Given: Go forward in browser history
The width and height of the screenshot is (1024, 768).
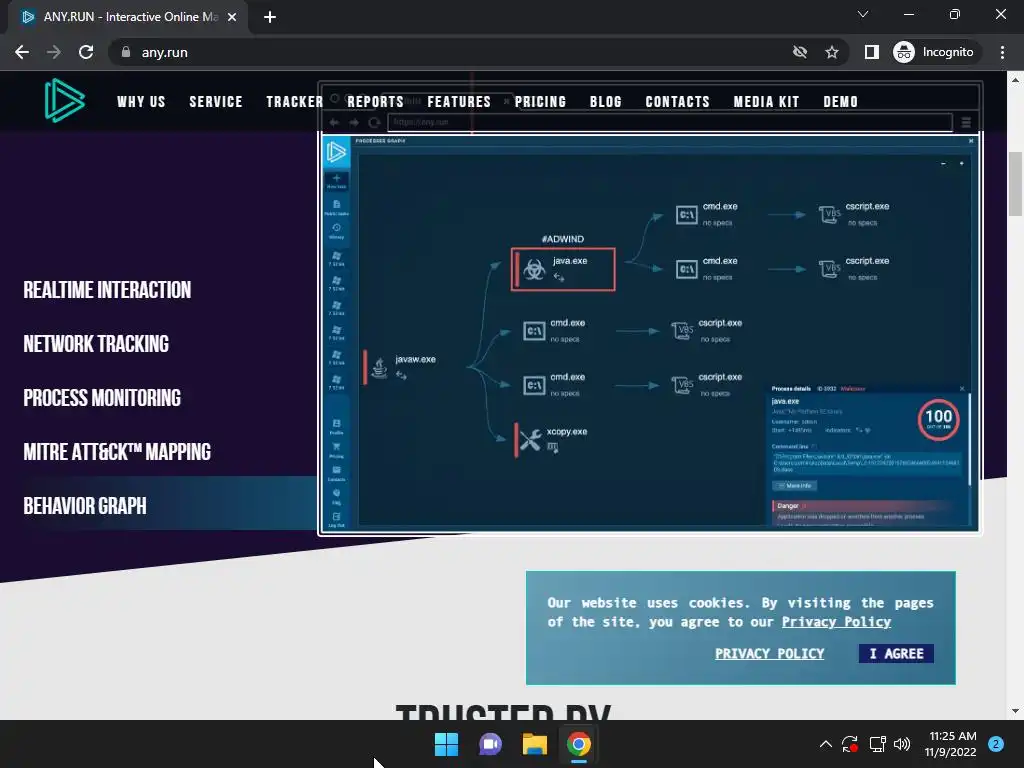Looking at the screenshot, I should 54,52.
